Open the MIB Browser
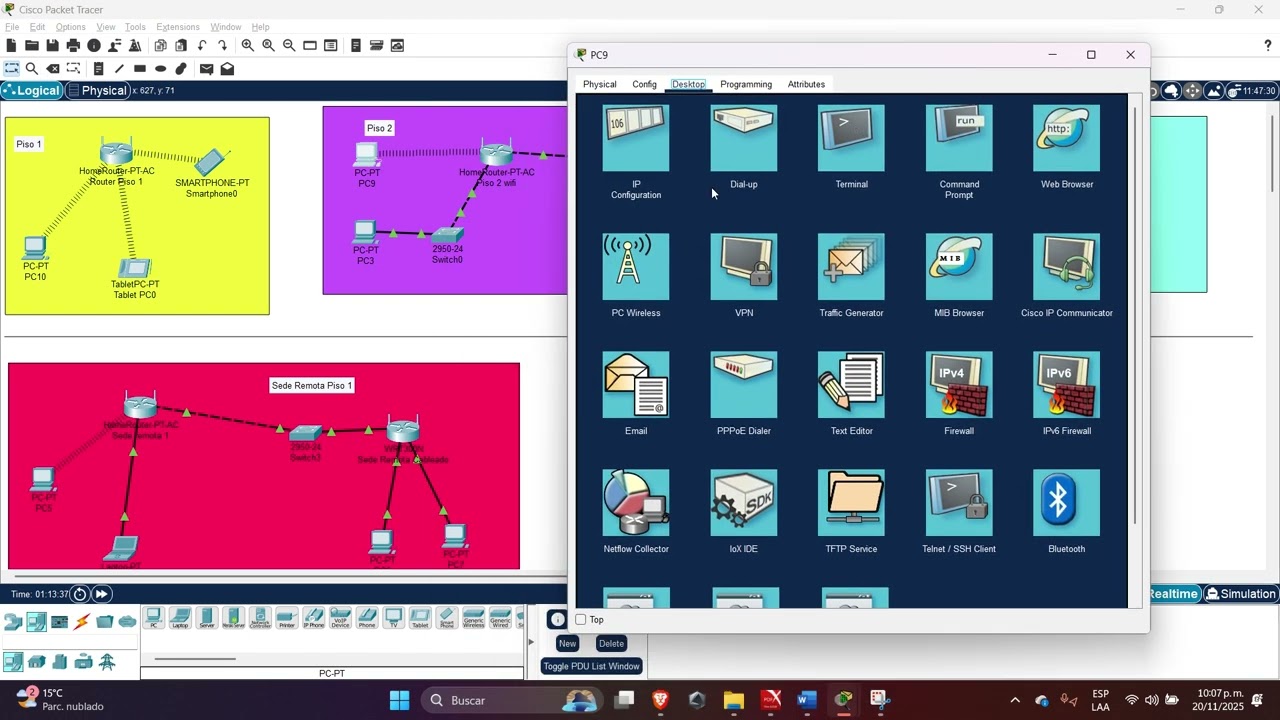Screen dimensions: 1280x720 coord(959,267)
